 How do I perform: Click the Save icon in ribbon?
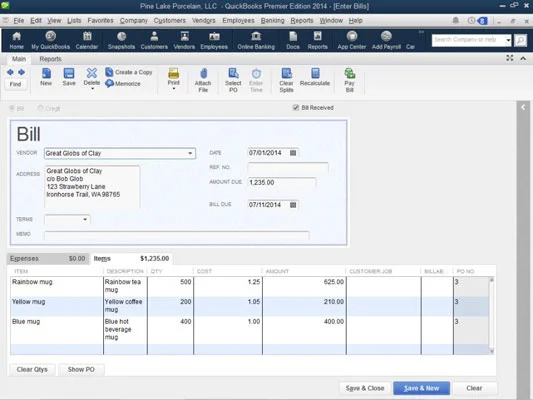(x=69, y=77)
